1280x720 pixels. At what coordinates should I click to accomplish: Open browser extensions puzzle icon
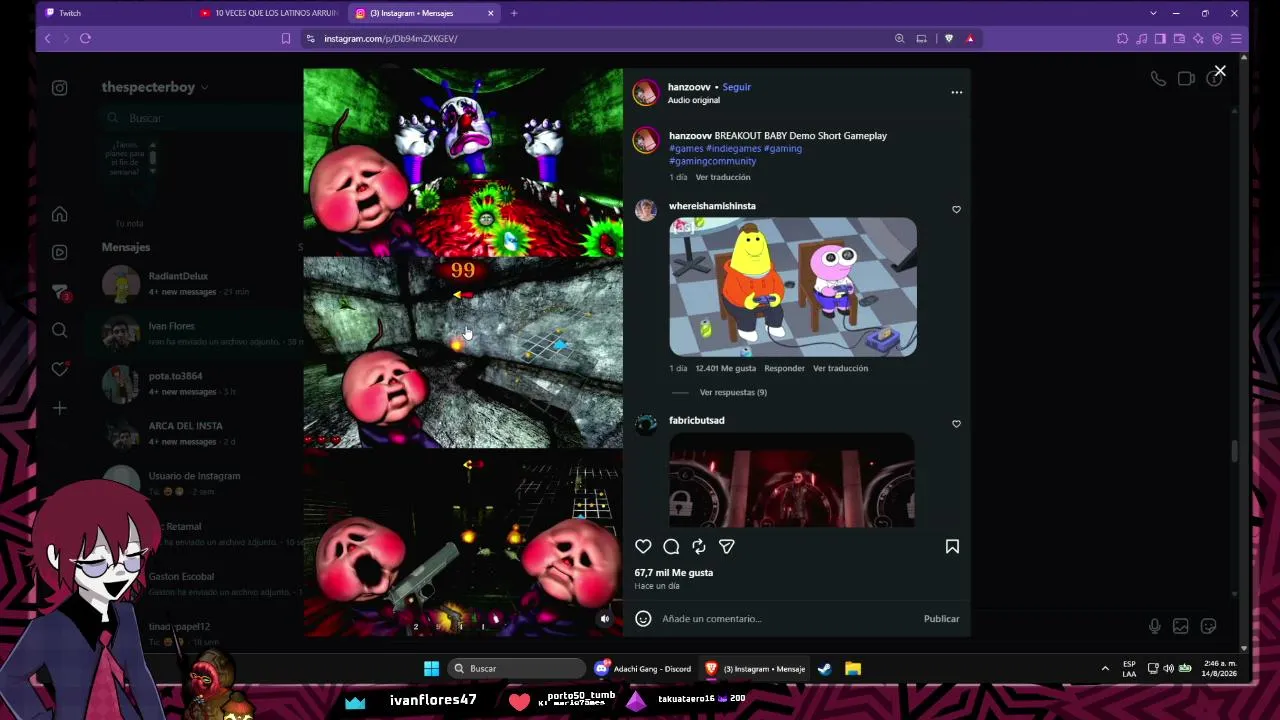(1122, 38)
